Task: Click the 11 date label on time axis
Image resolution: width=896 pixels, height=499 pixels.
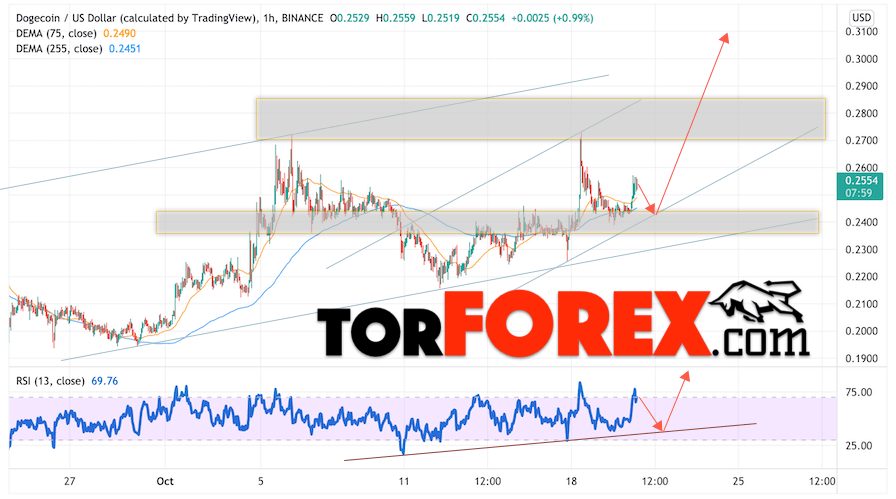Action: click(404, 481)
